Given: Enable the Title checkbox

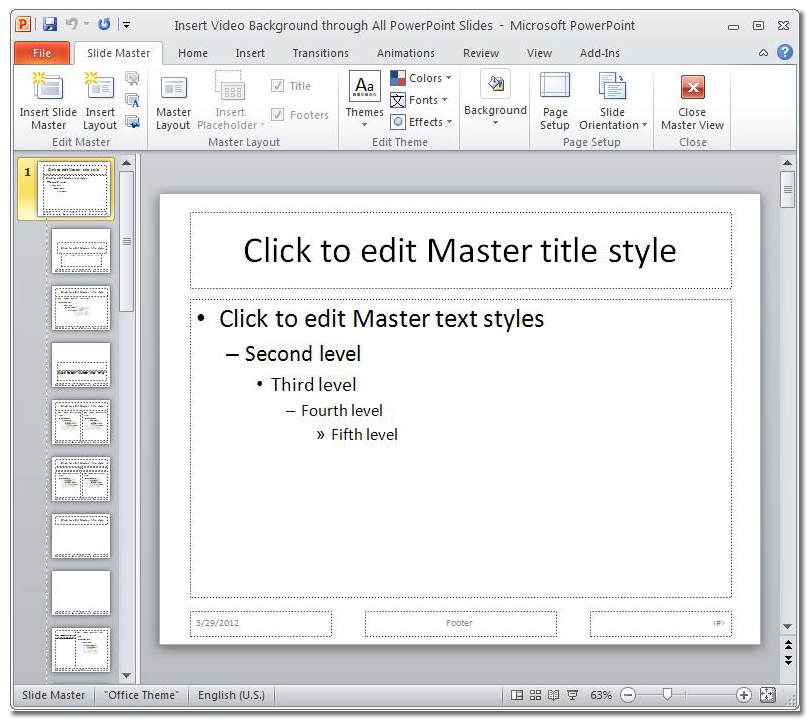Looking at the screenshot, I should (x=276, y=85).
